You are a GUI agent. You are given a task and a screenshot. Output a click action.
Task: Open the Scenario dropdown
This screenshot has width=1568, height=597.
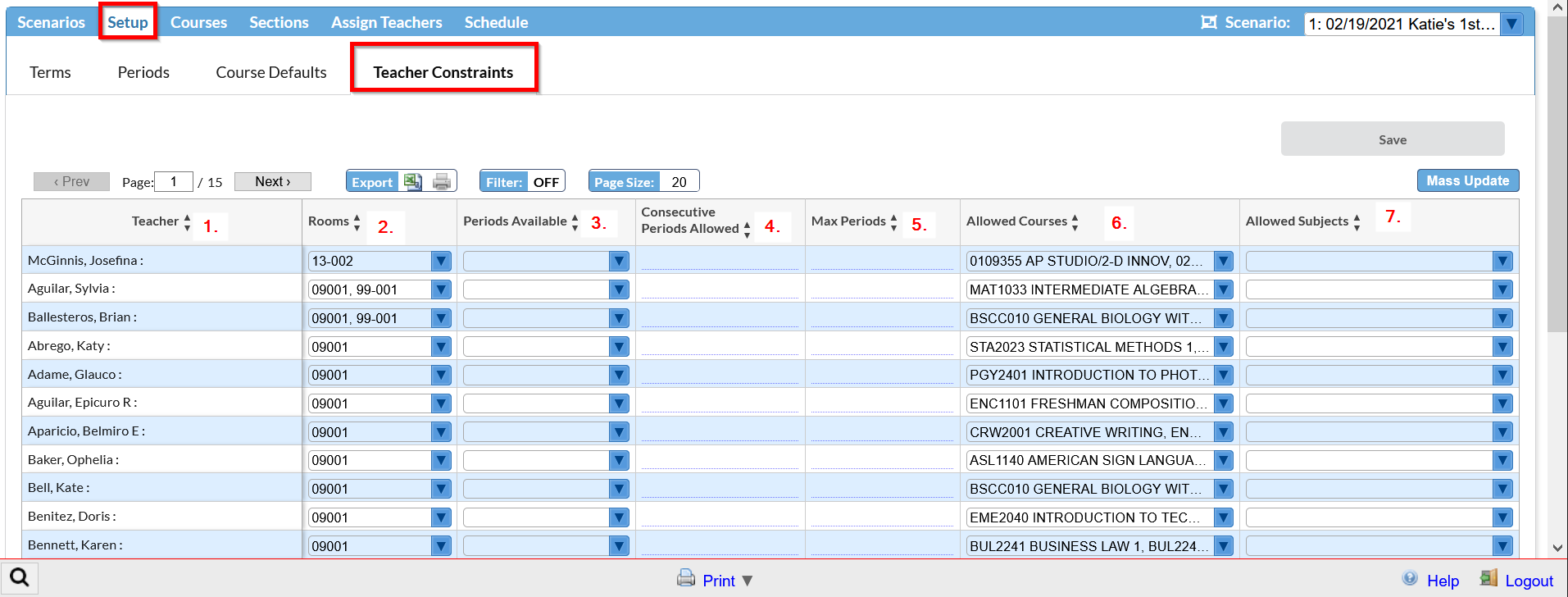click(1511, 24)
